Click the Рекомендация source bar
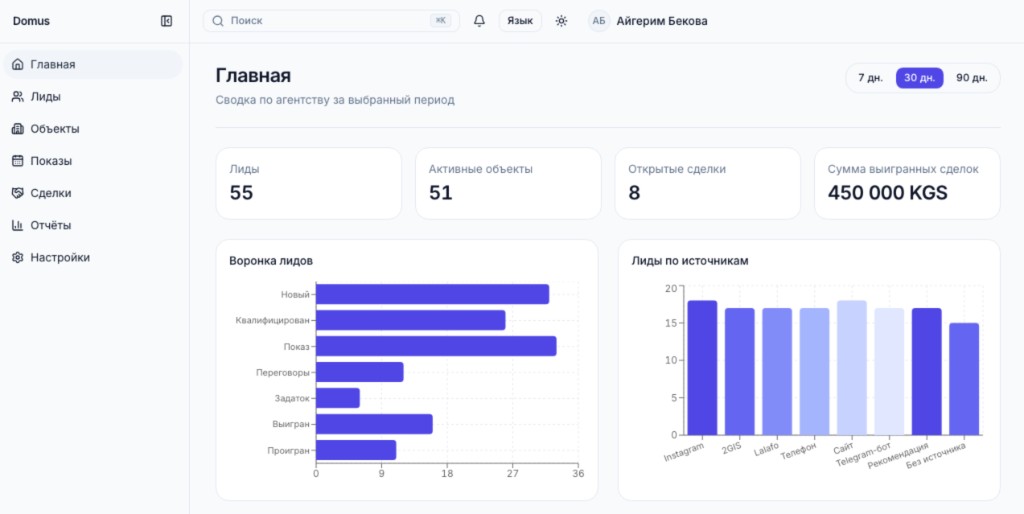 (927, 372)
